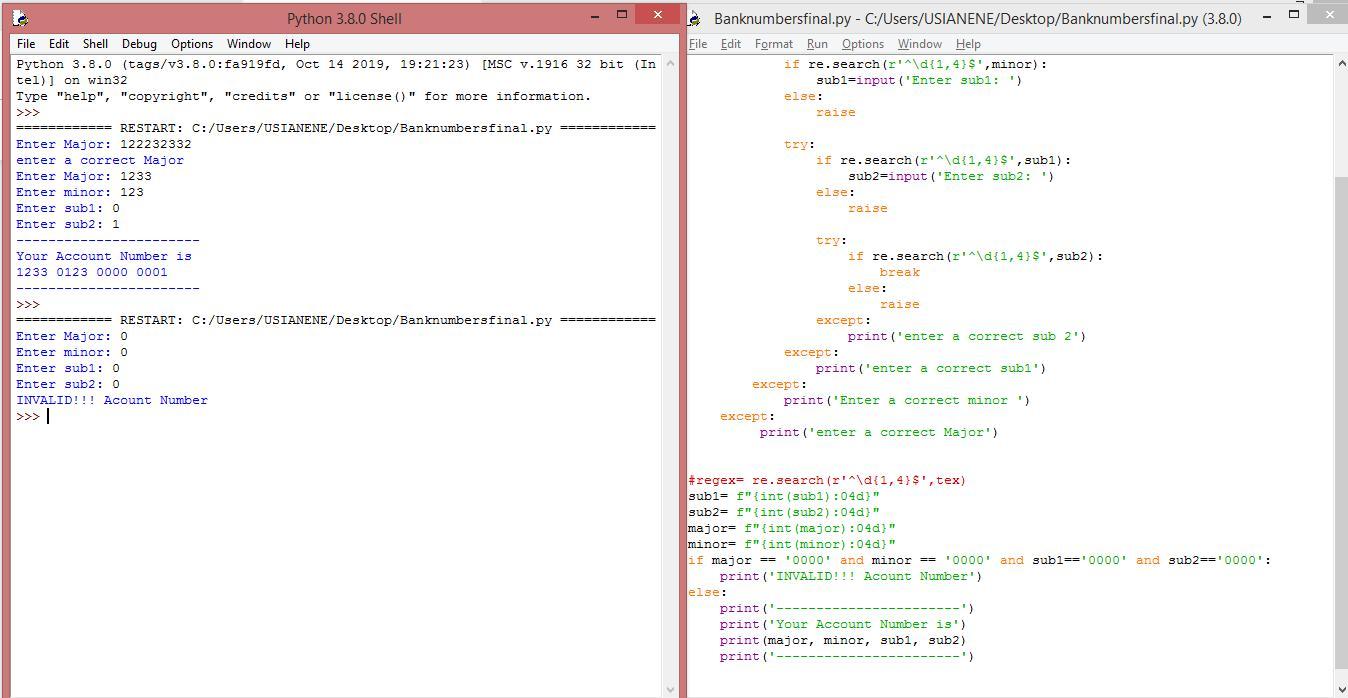
Task: Minimize the Banknumbersfinal.py editor window
Action: tap(1268, 16)
